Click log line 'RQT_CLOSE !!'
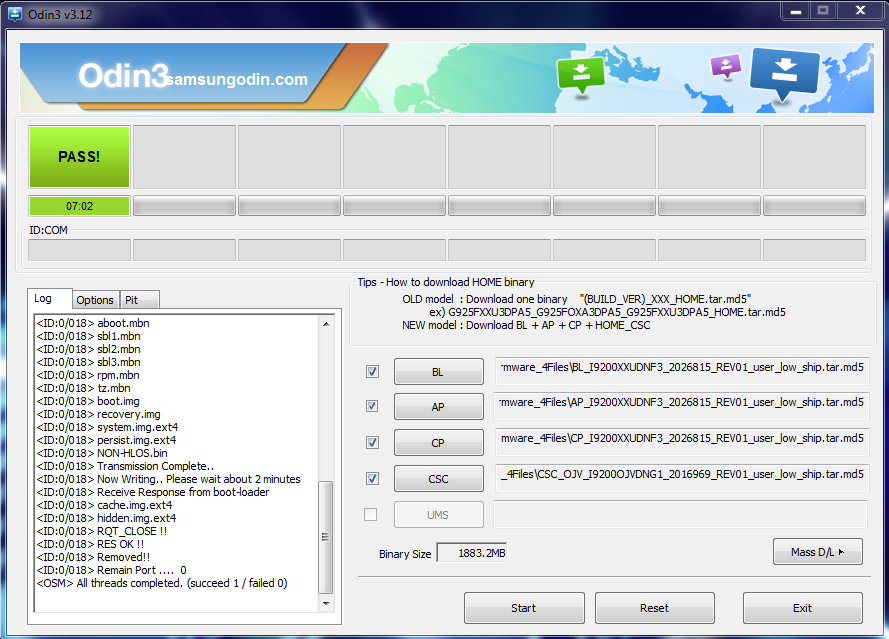This screenshot has height=639, width=889. point(101,532)
